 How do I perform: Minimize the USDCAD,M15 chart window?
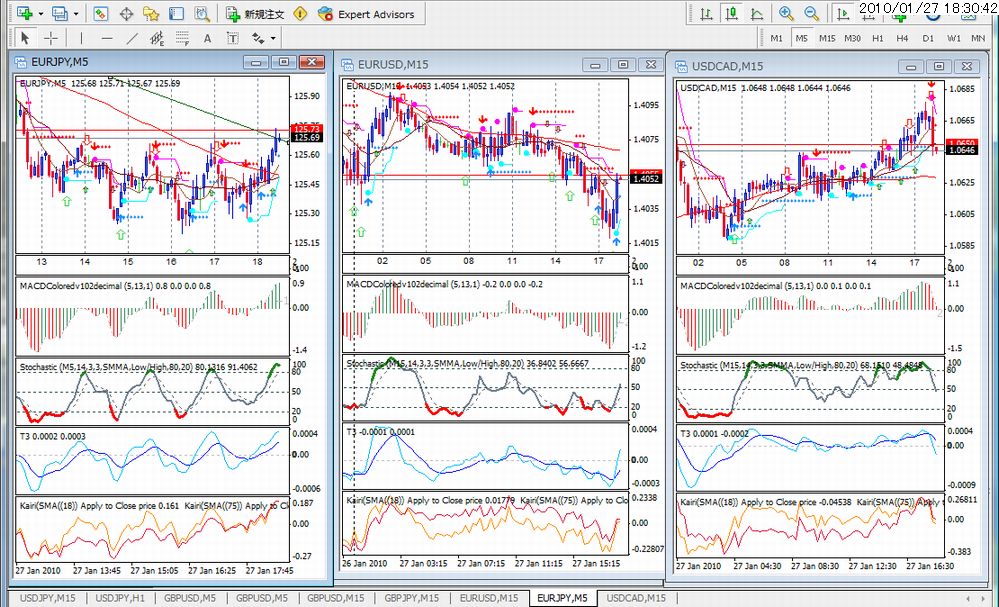(911, 67)
